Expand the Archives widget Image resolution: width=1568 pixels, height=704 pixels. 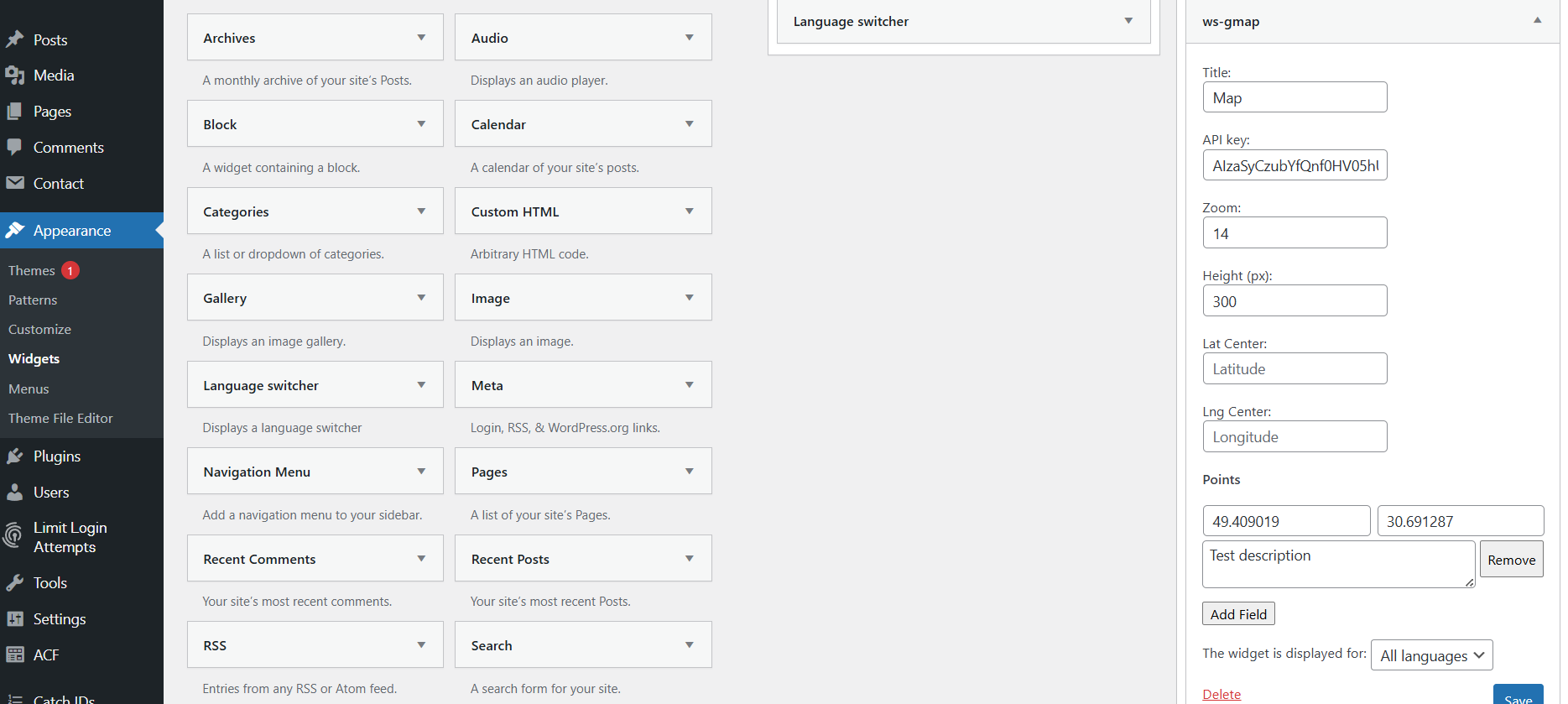tap(421, 38)
